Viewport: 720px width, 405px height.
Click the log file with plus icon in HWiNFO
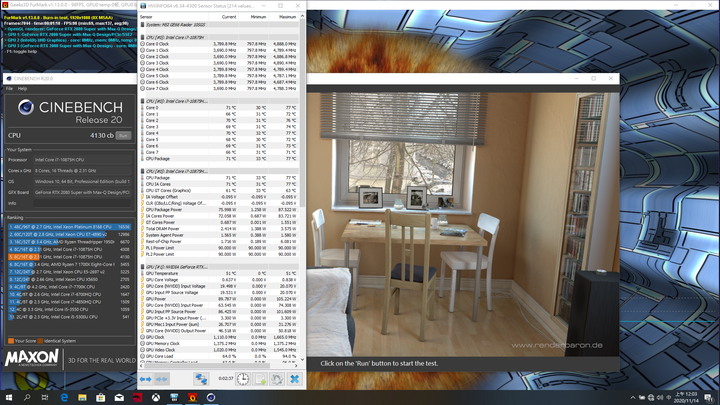click(260, 379)
